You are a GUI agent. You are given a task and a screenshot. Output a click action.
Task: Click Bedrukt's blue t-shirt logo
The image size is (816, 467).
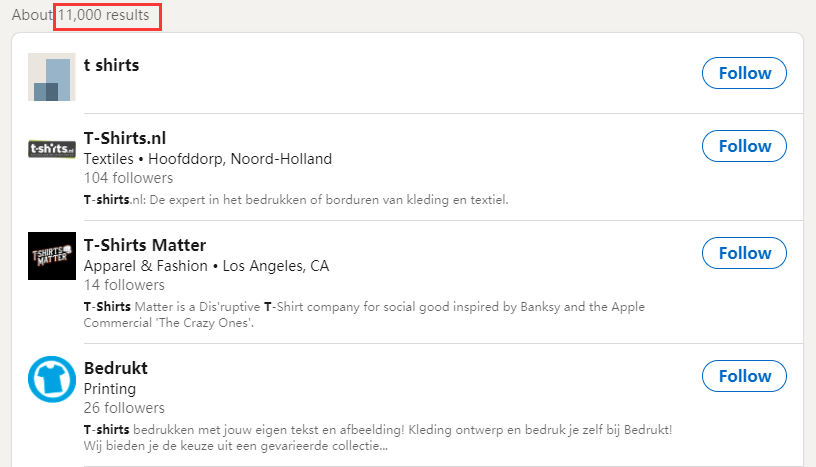click(x=52, y=379)
